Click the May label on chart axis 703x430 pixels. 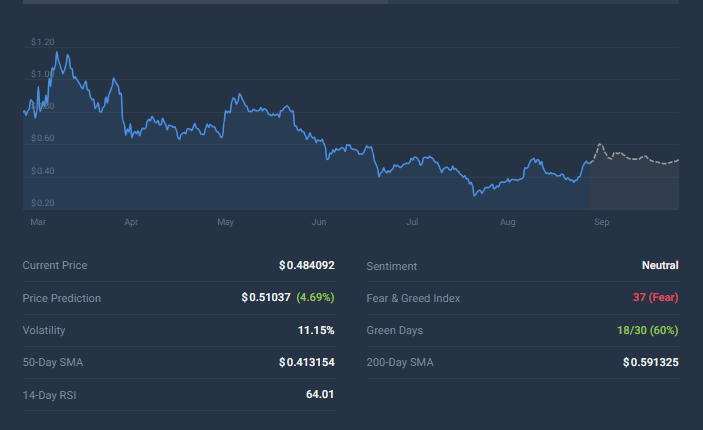point(226,222)
